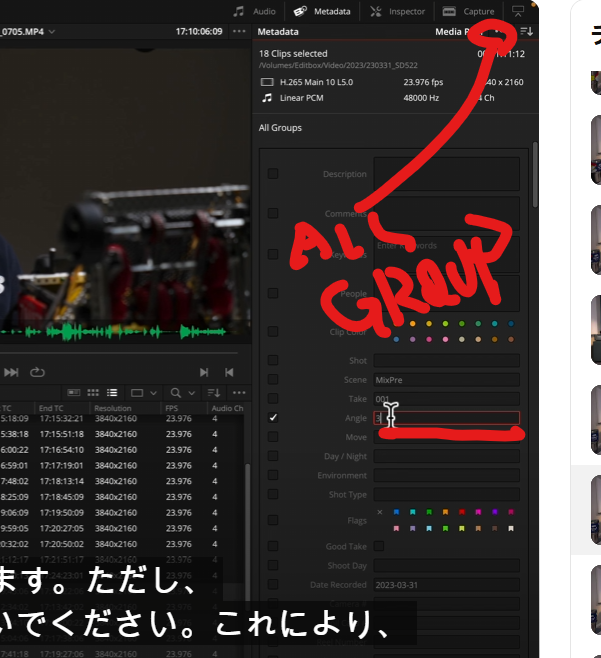This screenshot has height=658, width=601.
Task: Tick the Clip Color checkbox
Action: pyautogui.click(x=273, y=332)
